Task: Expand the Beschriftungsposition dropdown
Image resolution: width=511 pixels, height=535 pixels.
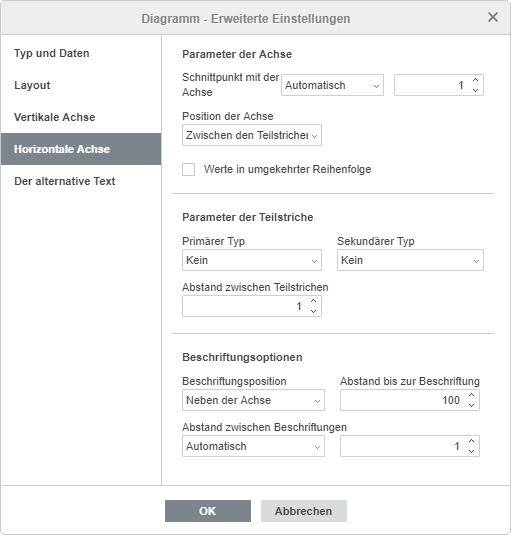Action: coord(253,400)
